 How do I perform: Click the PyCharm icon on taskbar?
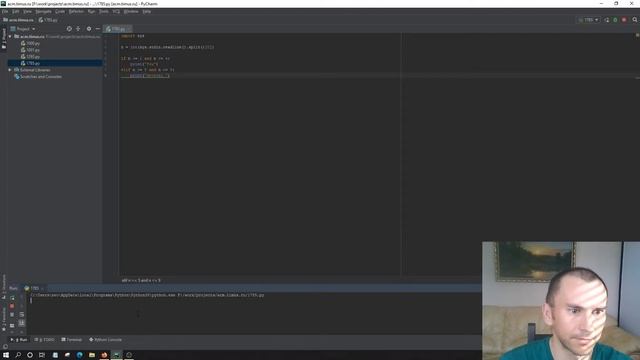(x=116, y=355)
